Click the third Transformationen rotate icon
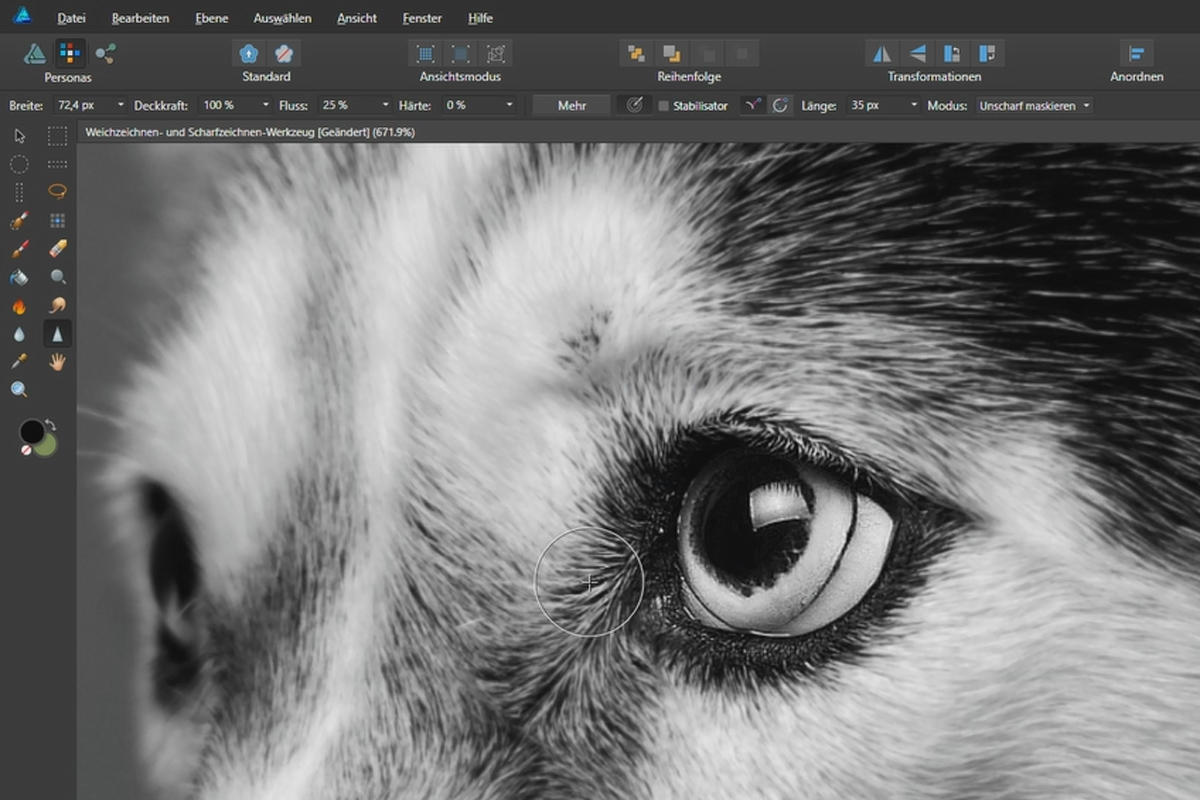This screenshot has width=1200, height=800. (952, 53)
